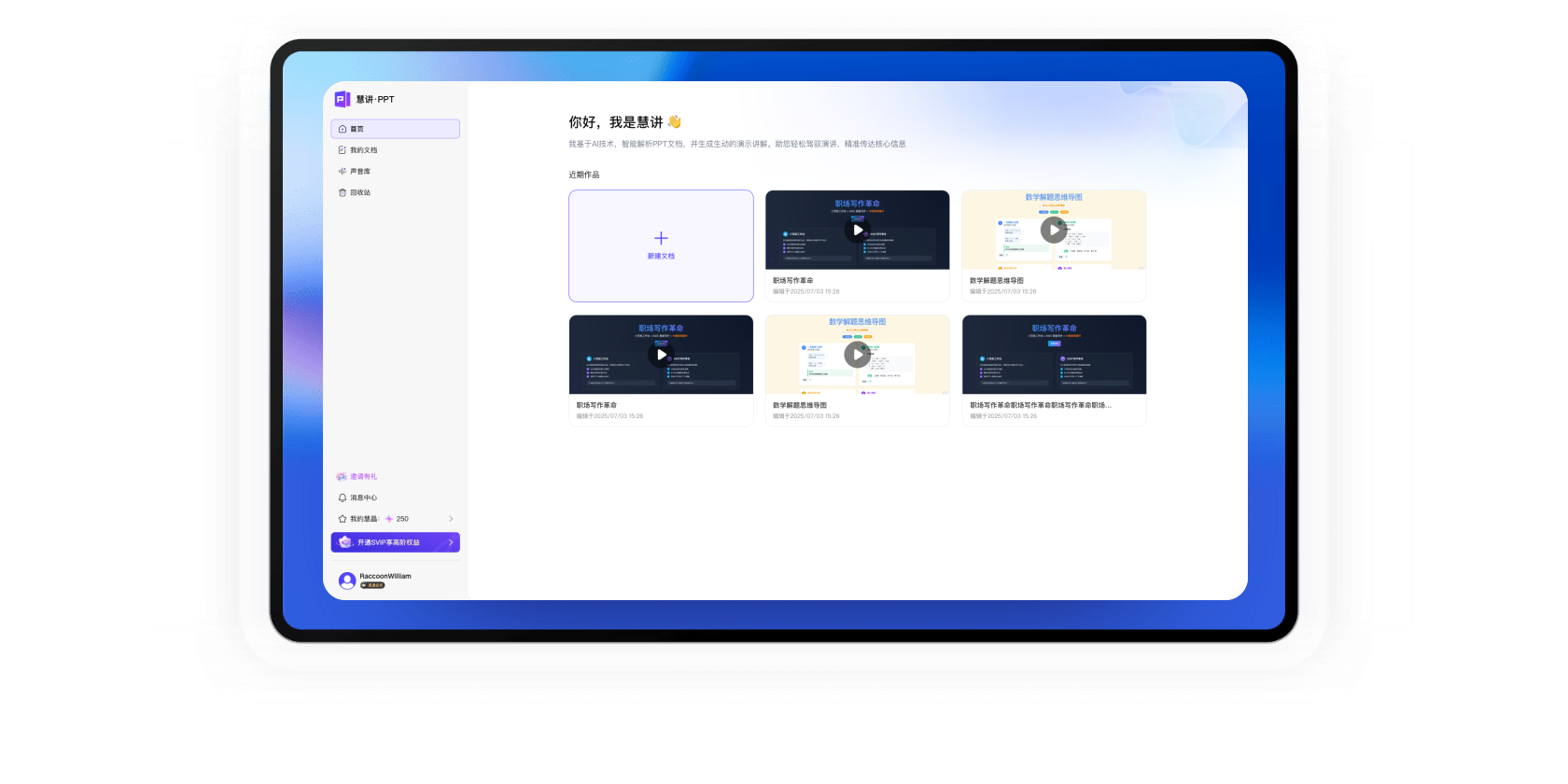Click the 开通SVIP享高阶权益 button
Image resolution: width=1568 pixels, height=784 pixels.
(x=388, y=542)
